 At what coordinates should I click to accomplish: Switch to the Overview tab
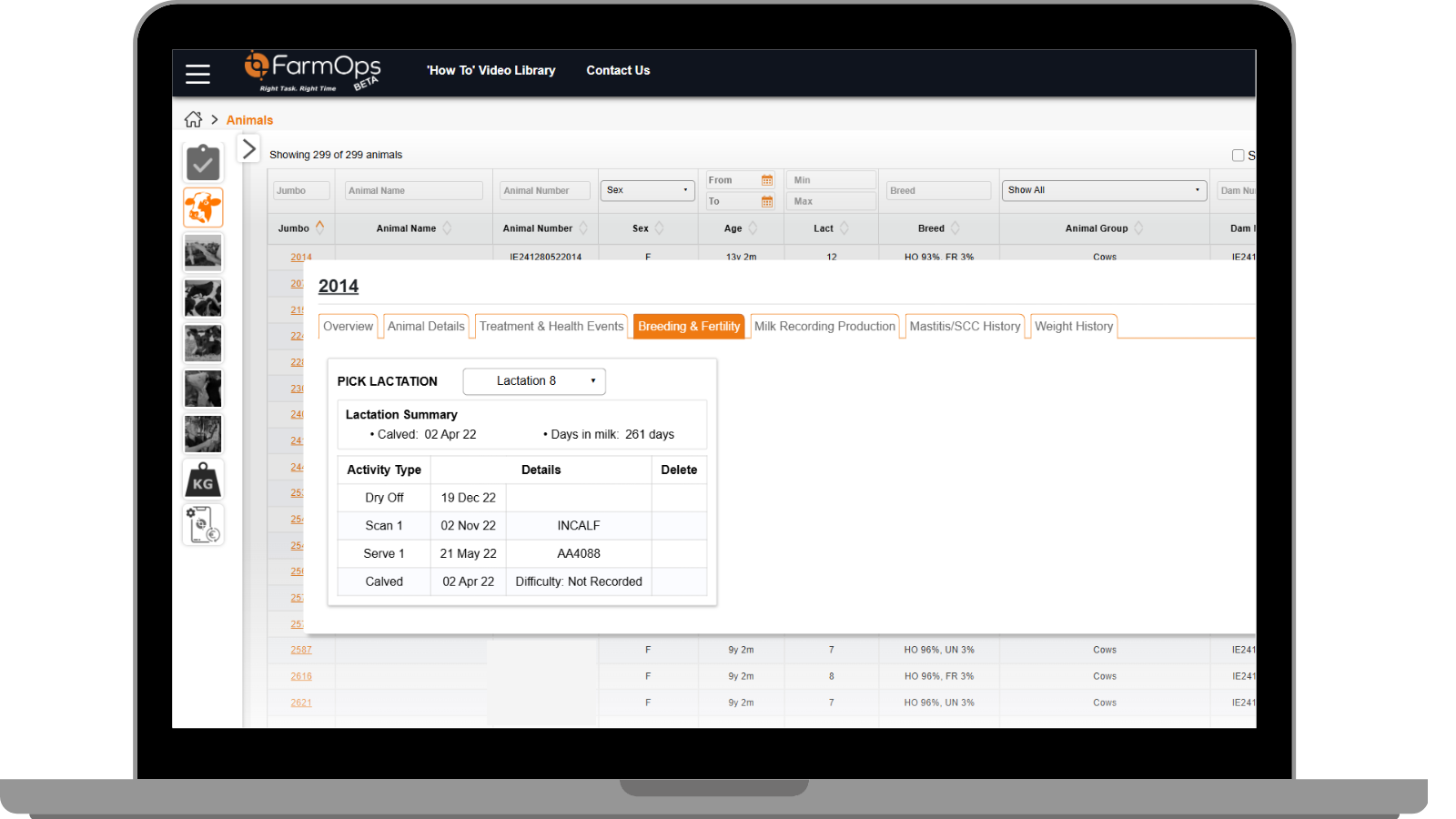348,327
